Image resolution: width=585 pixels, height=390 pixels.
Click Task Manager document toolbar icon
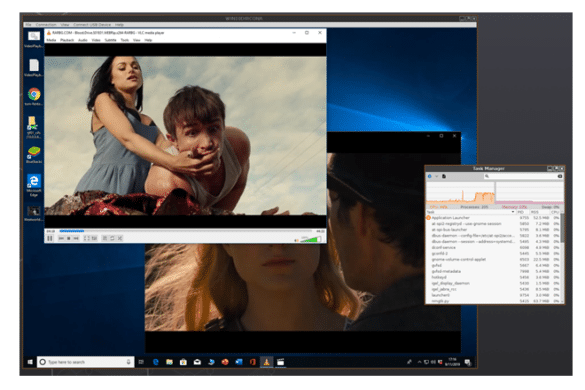click(x=444, y=176)
